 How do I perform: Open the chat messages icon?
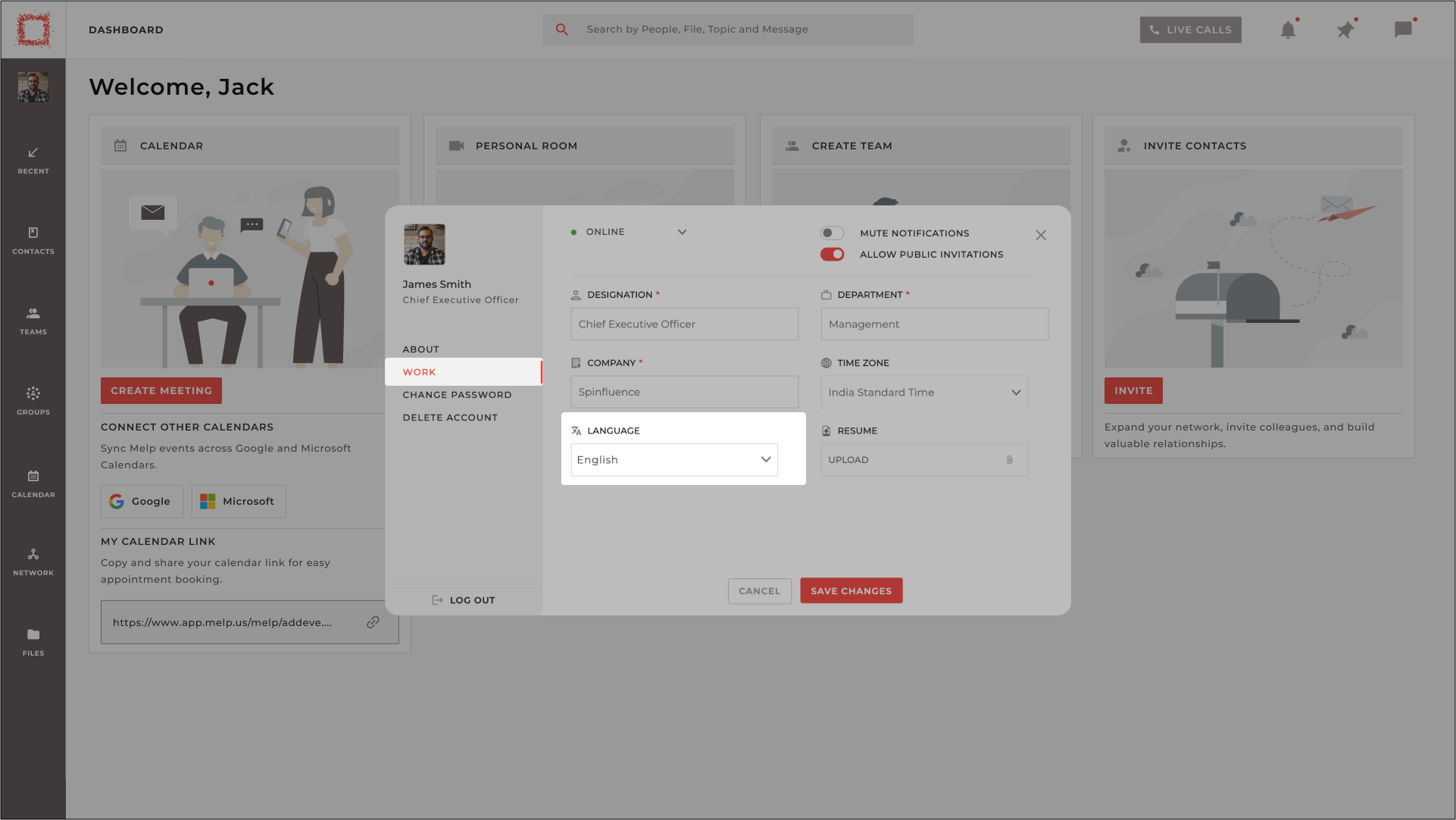(1403, 30)
